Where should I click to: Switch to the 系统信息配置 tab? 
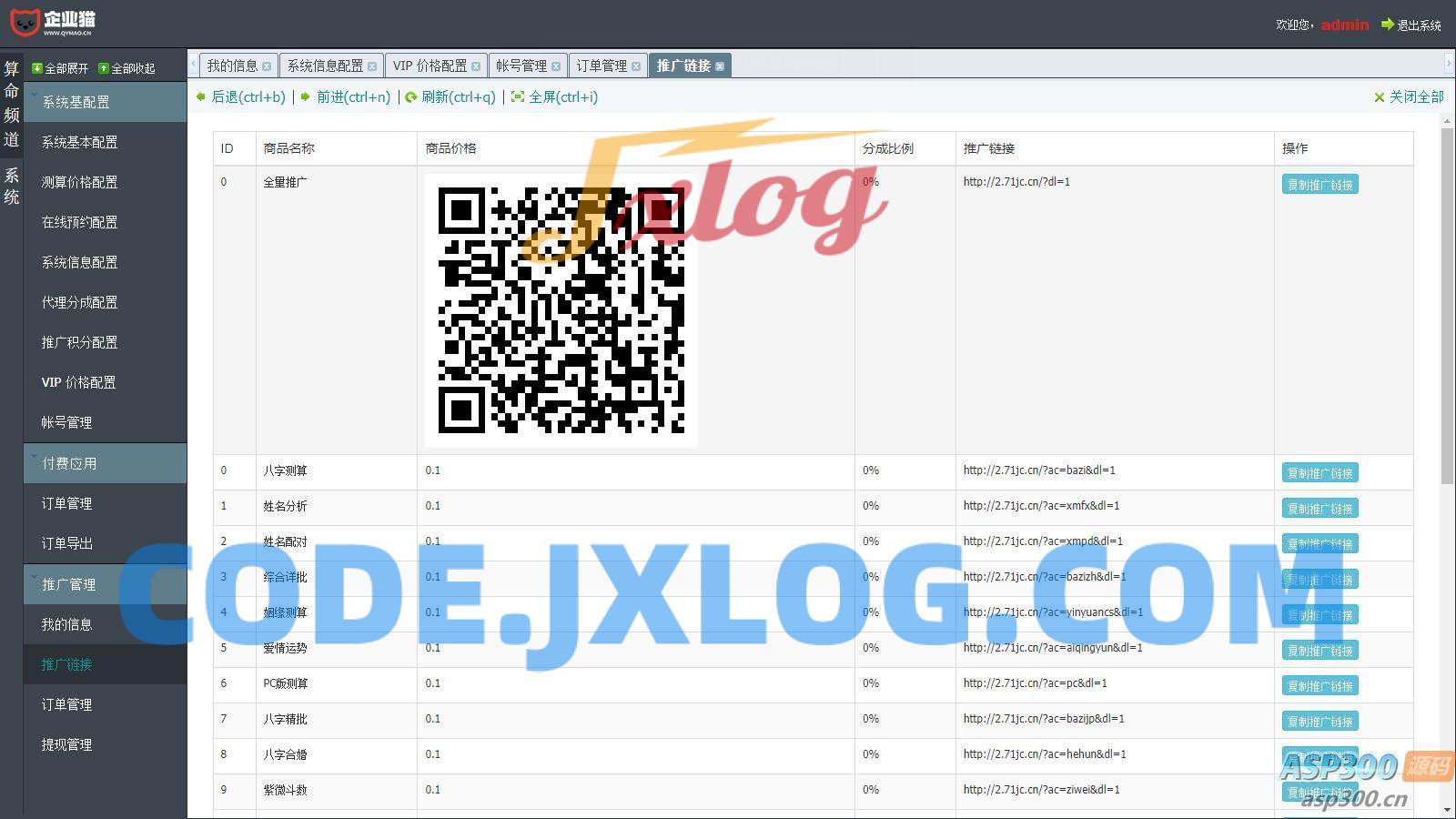click(325, 66)
